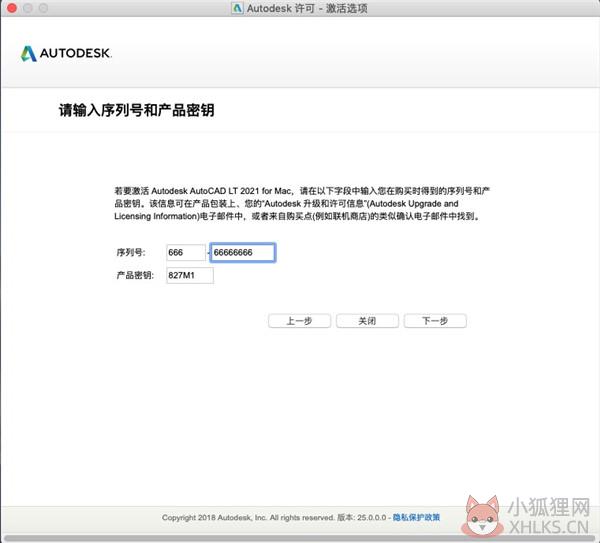600x543 pixels.
Task: Click the Copyright 2018 Autodesk footer text
Action: [248, 517]
